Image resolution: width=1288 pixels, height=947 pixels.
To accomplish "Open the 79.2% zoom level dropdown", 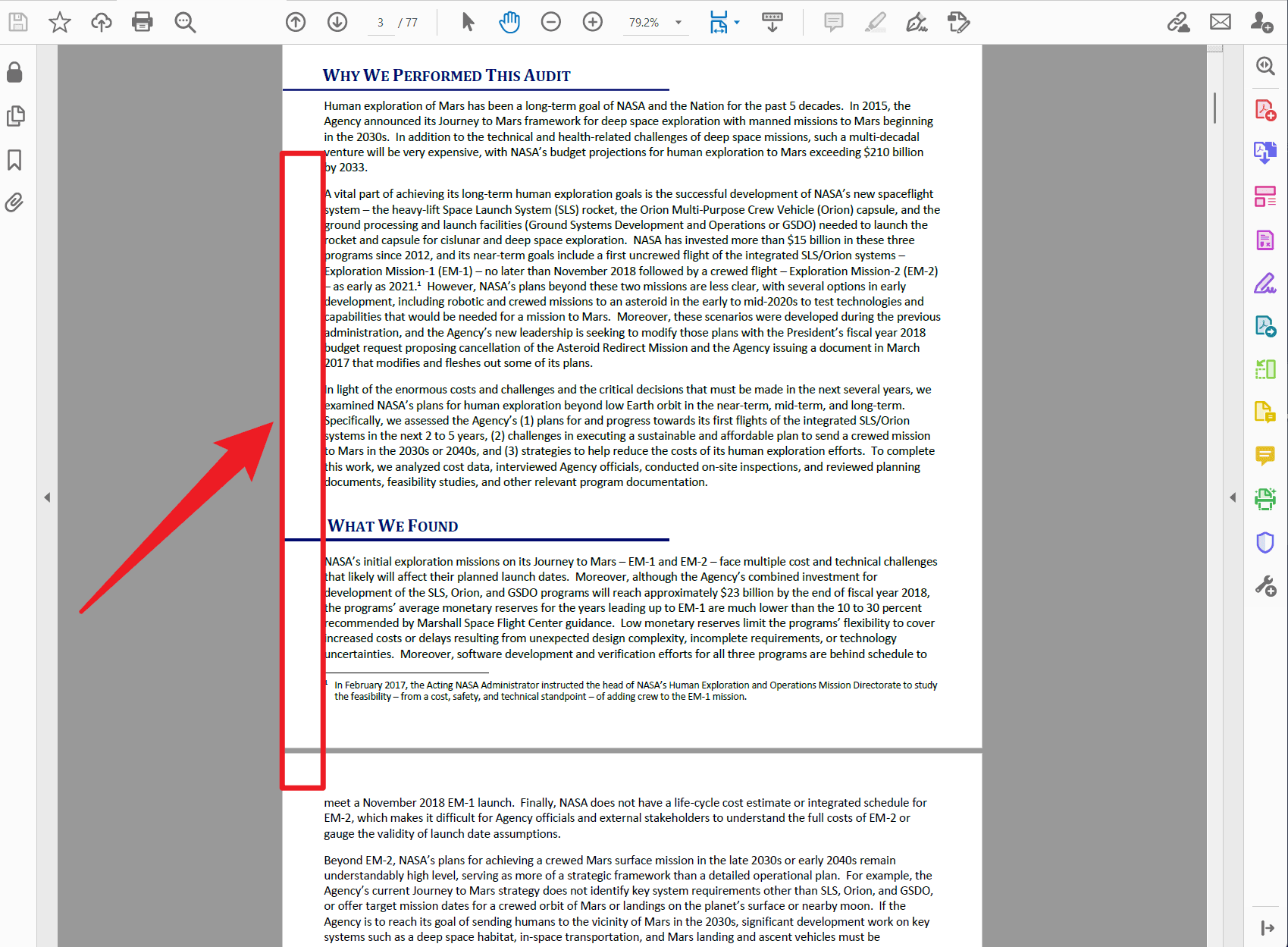I will pyautogui.click(x=678, y=23).
